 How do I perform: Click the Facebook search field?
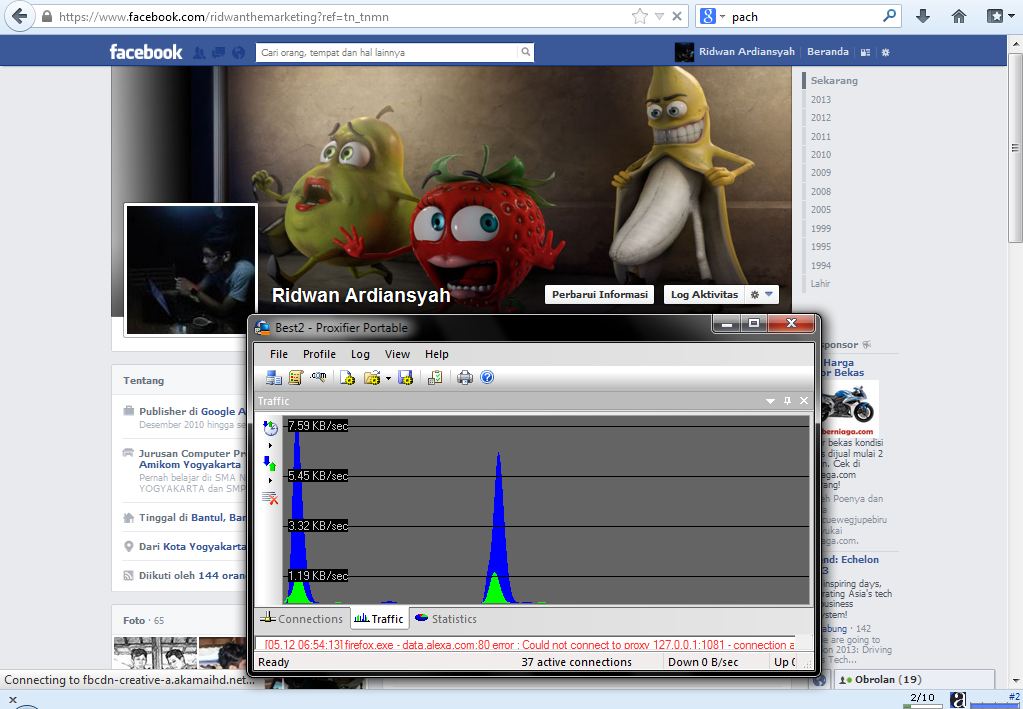[x=388, y=52]
